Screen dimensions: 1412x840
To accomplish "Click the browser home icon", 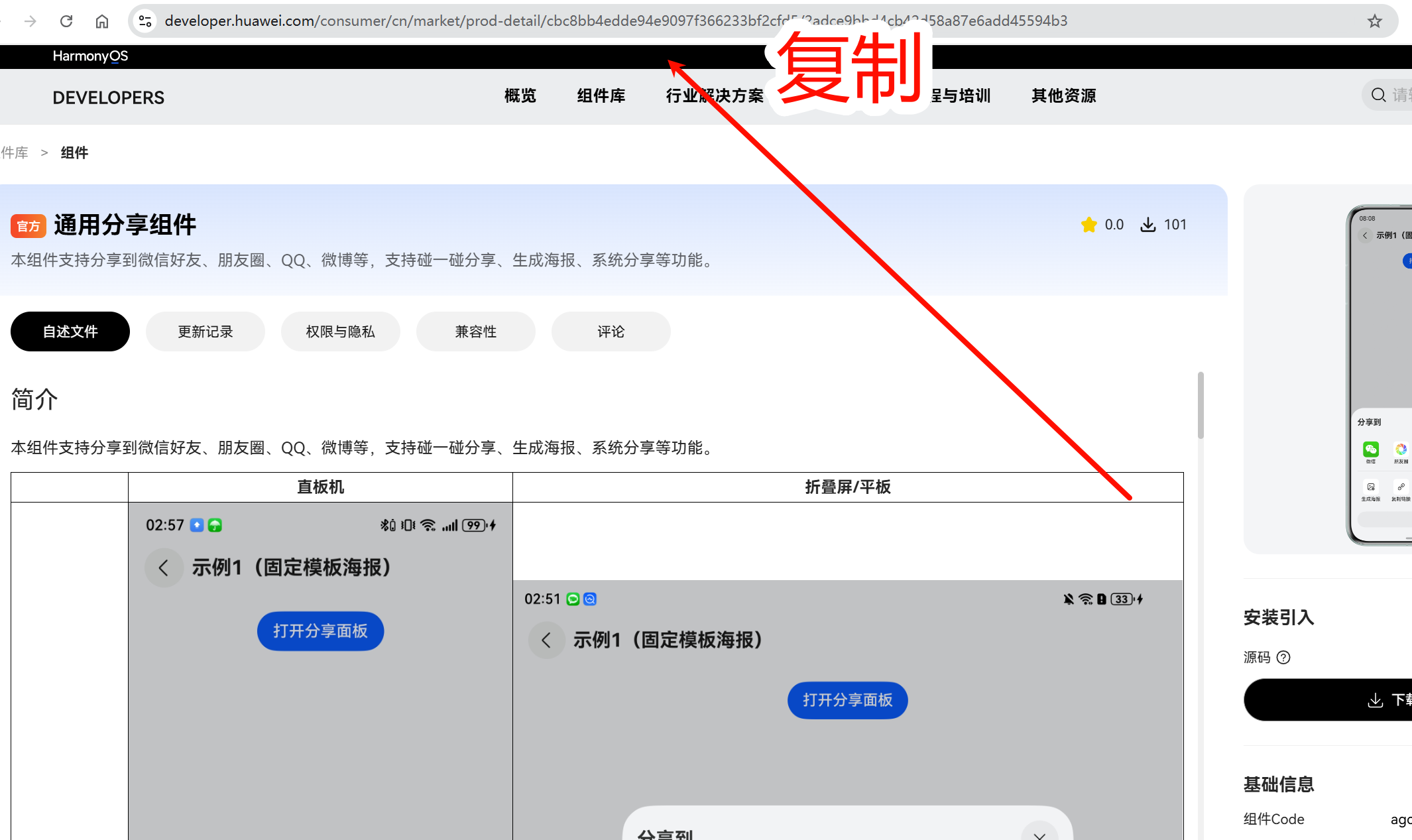I will [102, 21].
